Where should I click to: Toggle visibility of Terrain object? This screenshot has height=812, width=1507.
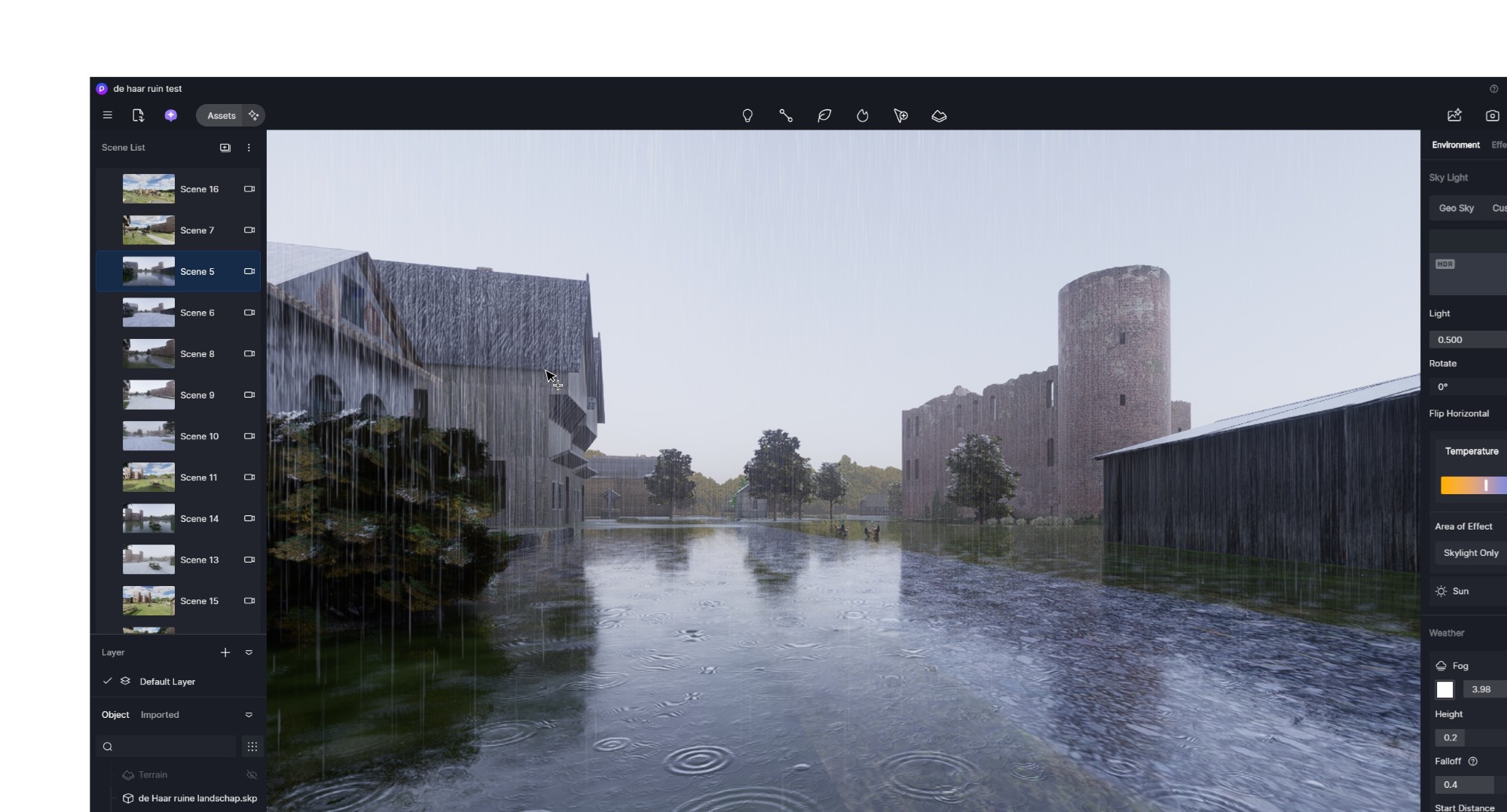(x=252, y=775)
